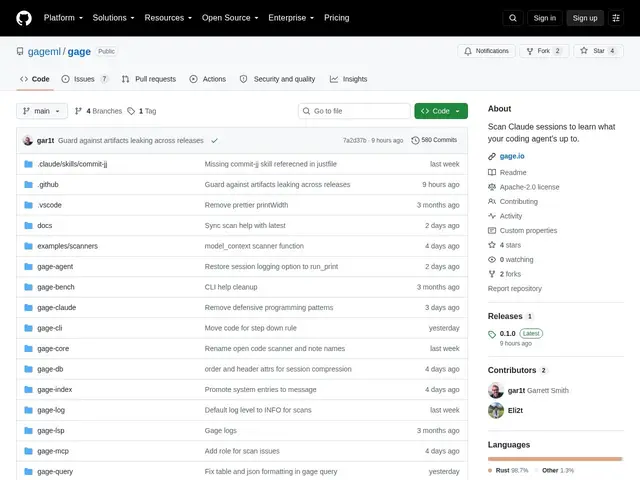Image resolution: width=640 pixels, height=480 pixels.
Task: Open the main branch selector dropdown
Action: 42,111
